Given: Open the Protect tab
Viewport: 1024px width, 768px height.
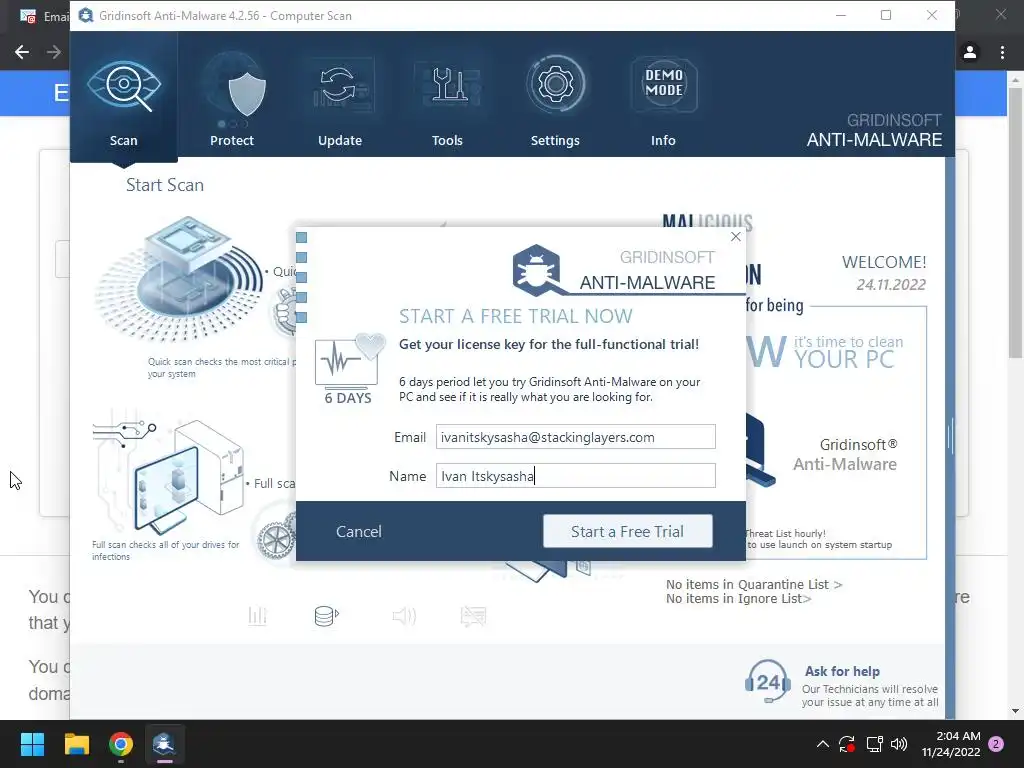Looking at the screenshot, I should tap(232, 97).
